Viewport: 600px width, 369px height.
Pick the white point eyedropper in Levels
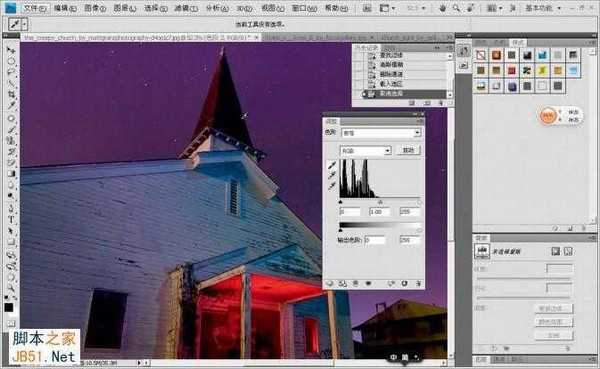[331, 187]
